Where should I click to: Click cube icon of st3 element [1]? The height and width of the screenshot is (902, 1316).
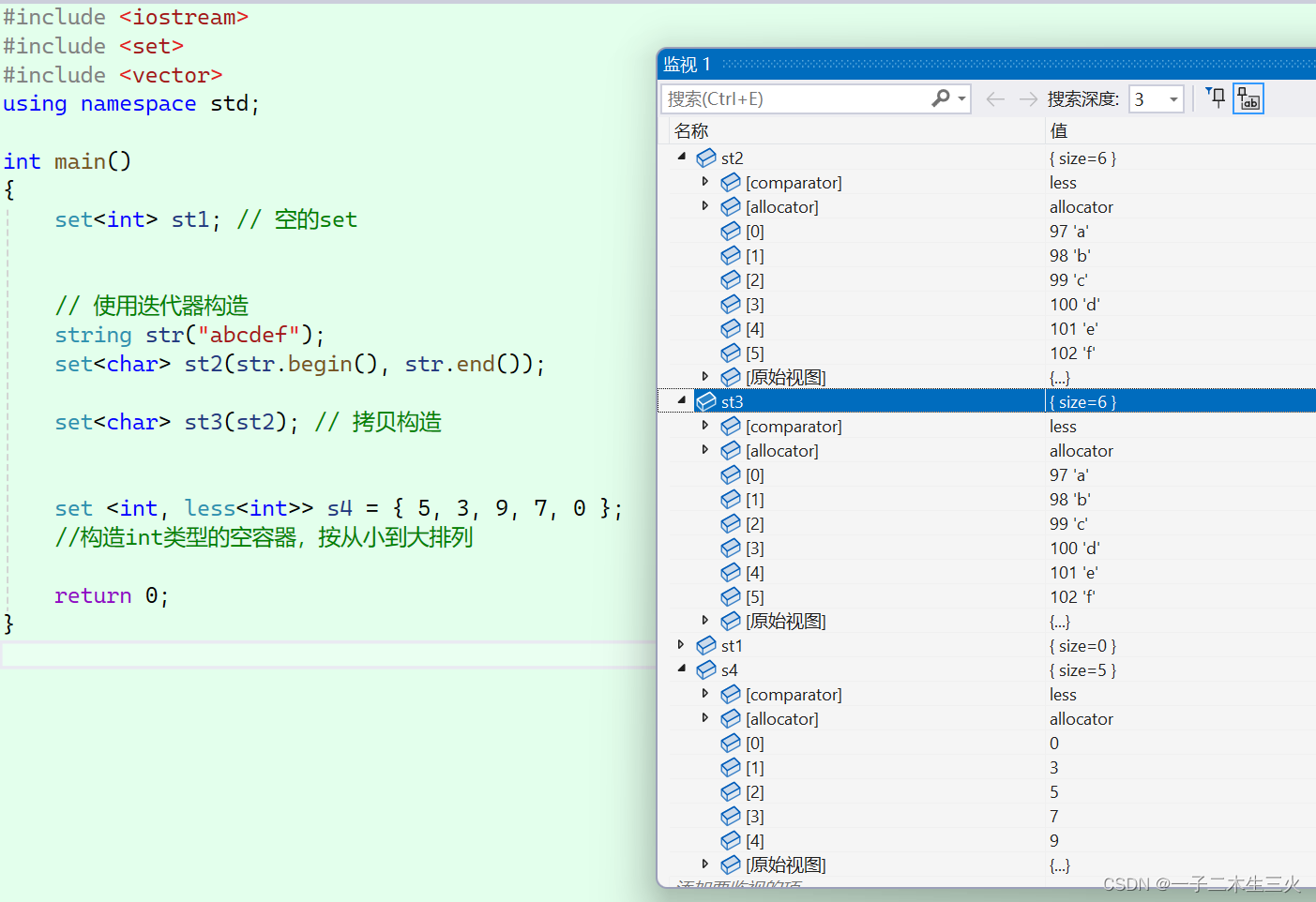(731, 499)
